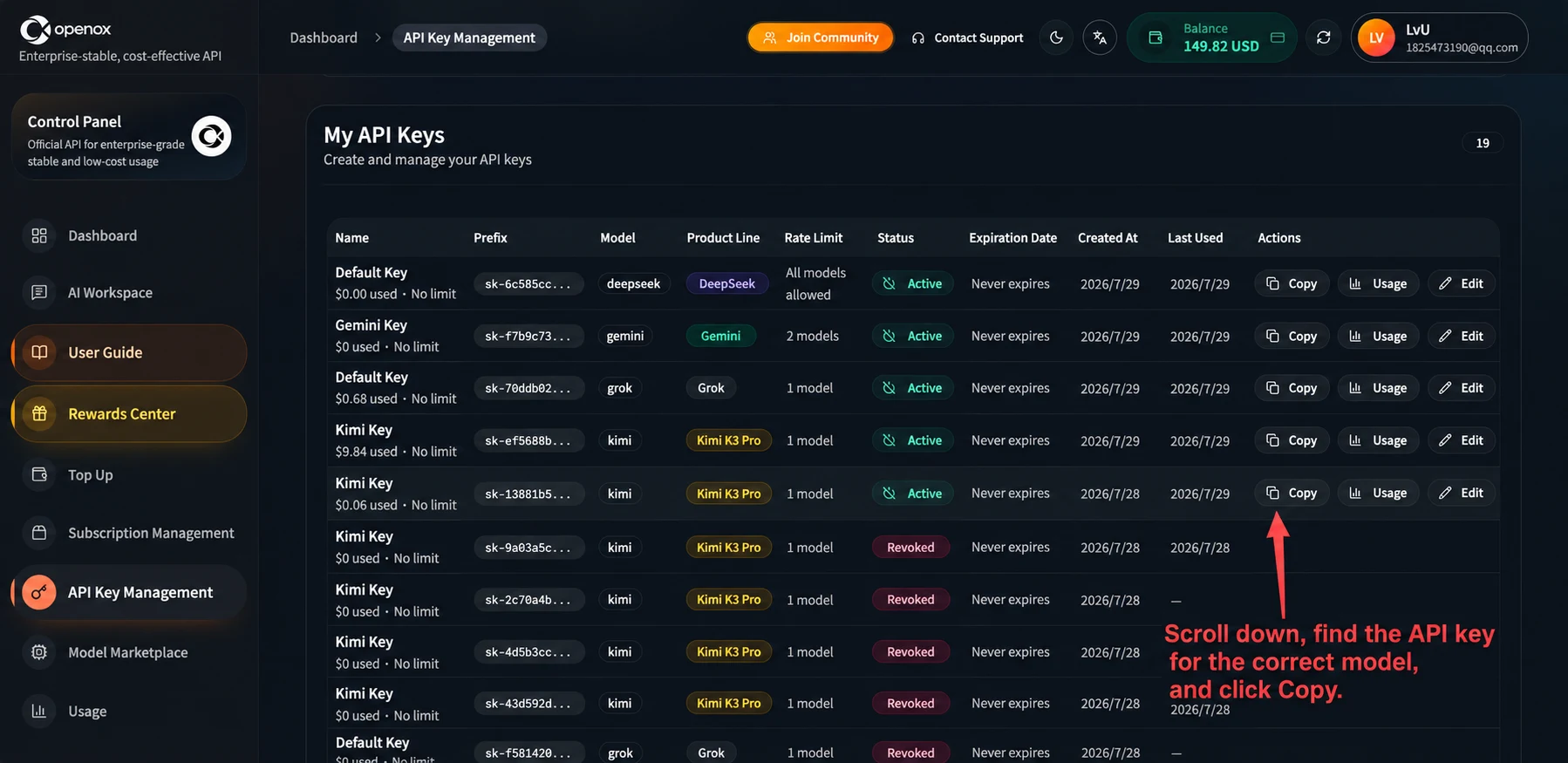Click Control Panel round logo icon
The image size is (1568, 763).
click(211, 136)
